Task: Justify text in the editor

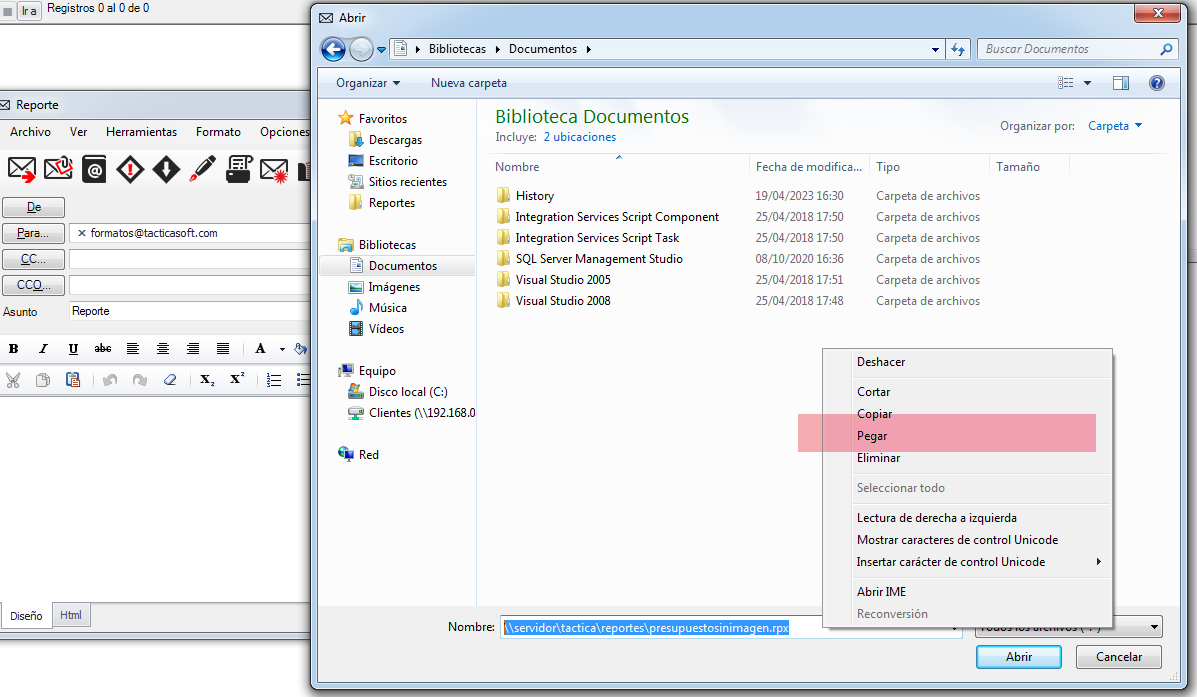Action: pyautogui.click(x=223, y=349)
